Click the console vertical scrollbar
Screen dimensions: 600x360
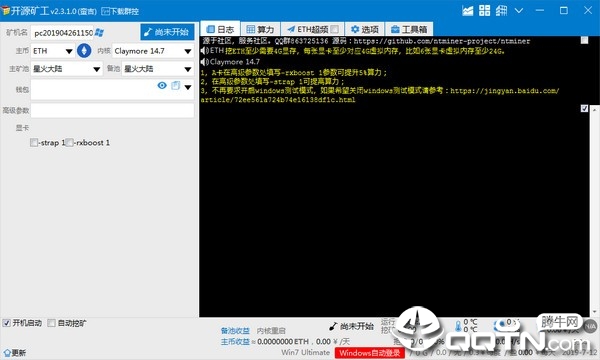(595, 210)
